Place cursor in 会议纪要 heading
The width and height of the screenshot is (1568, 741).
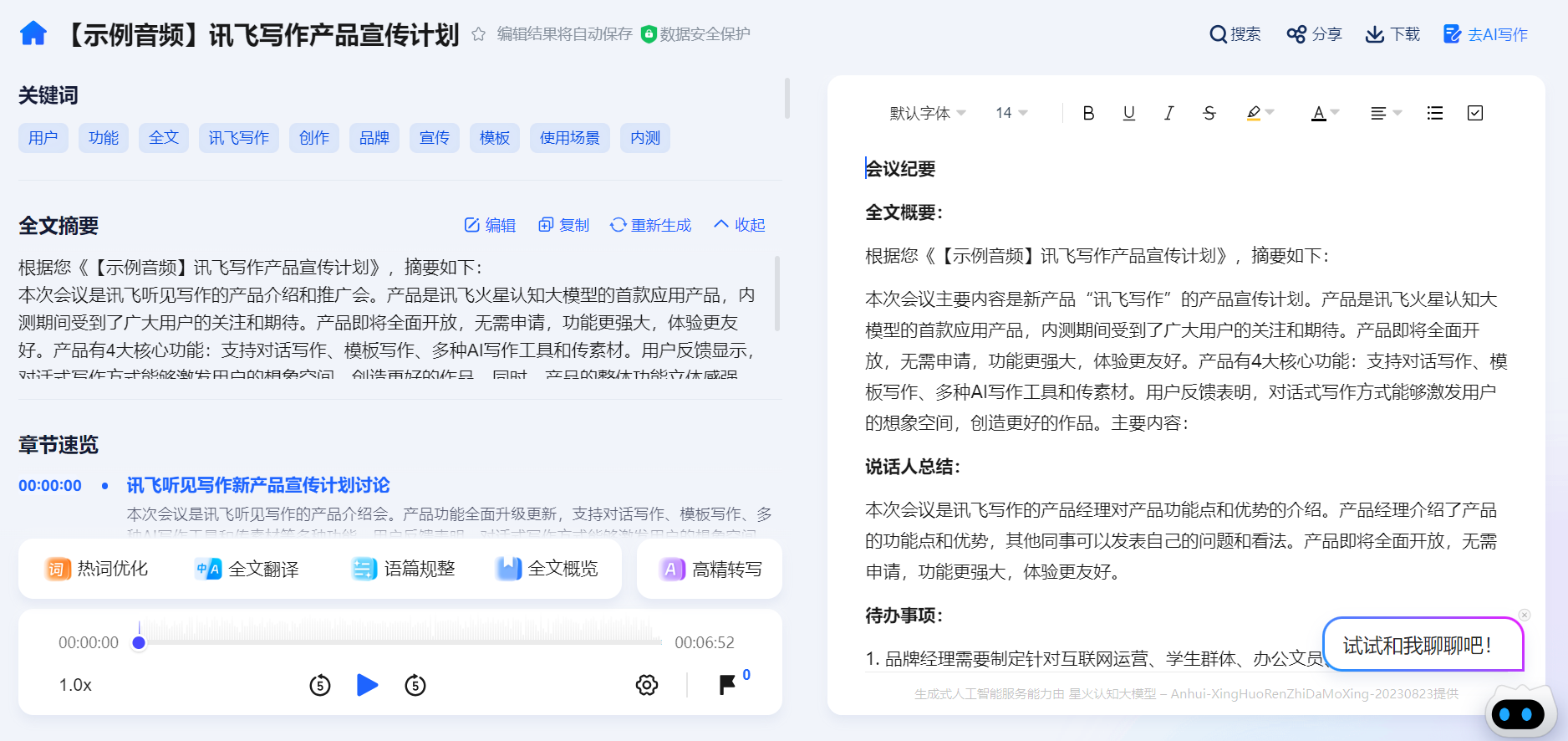coord(900,169)
